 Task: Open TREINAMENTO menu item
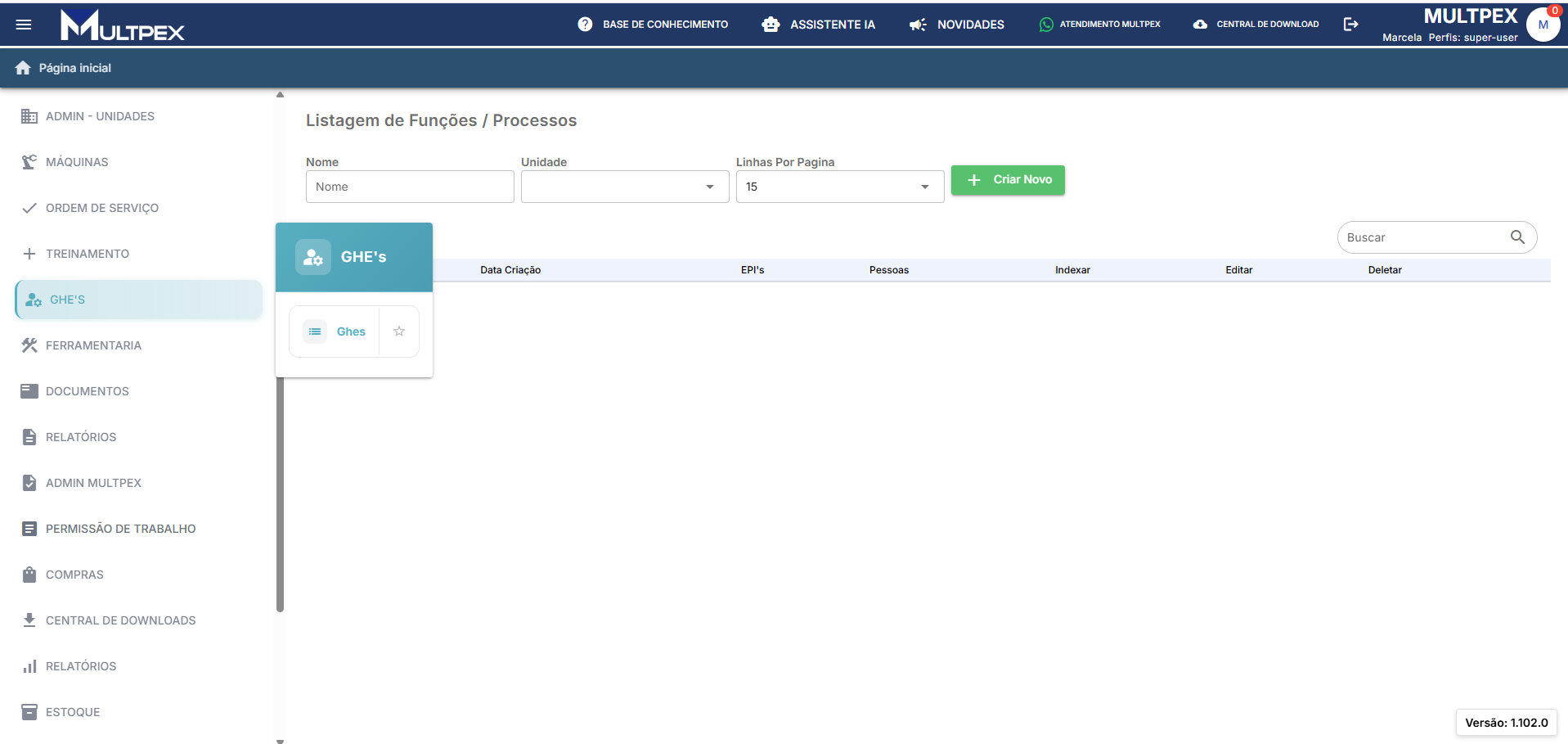pos(139,254)
